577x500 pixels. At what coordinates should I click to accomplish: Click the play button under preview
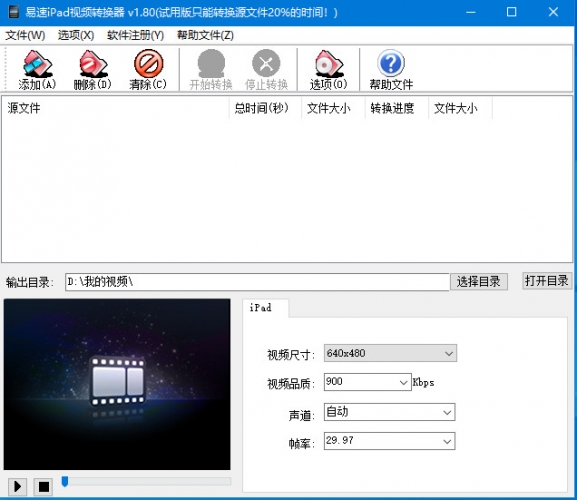[x=17, y=486]
